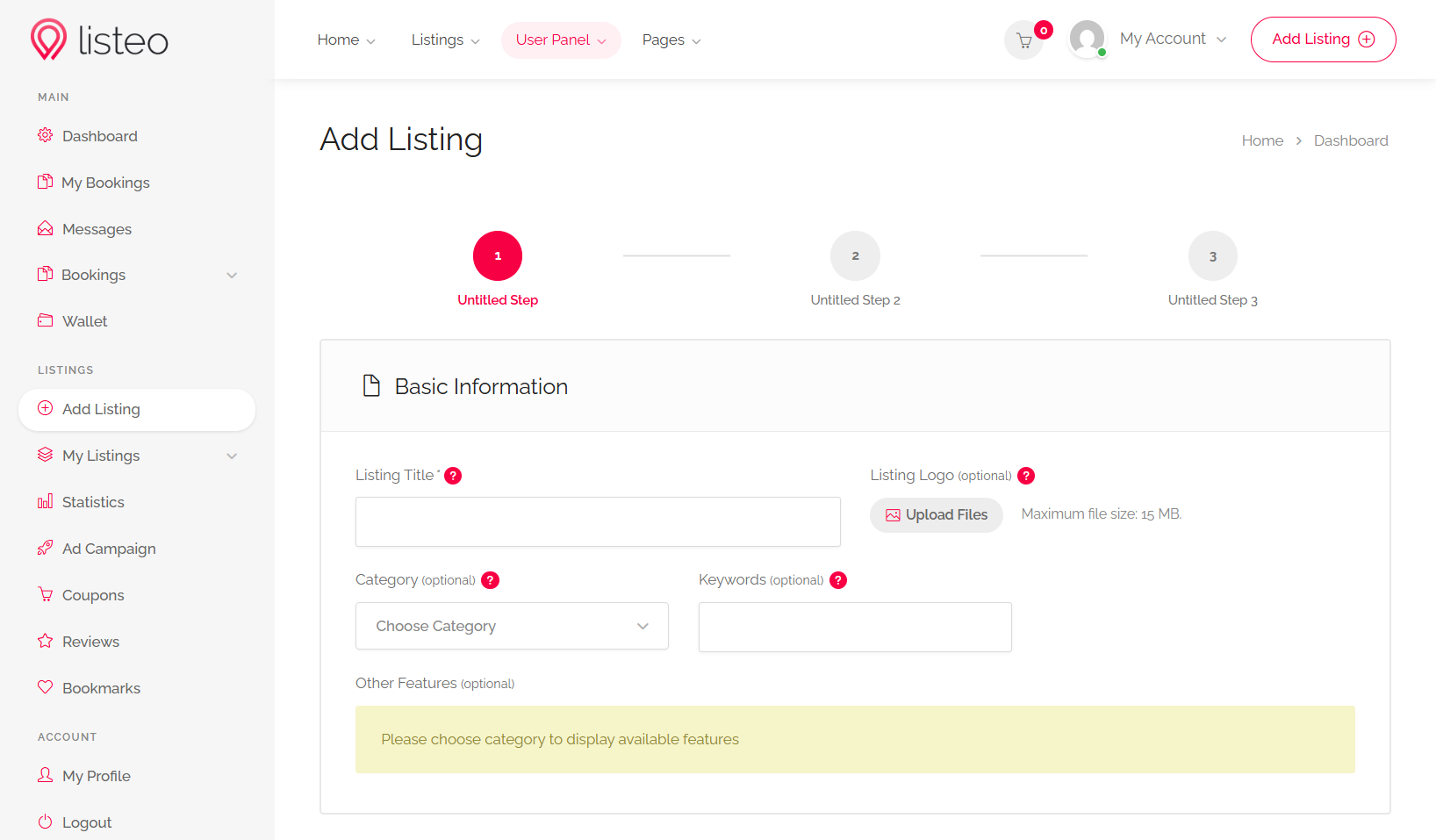Open Wallet from the sidebar
The width and height of the screenshot is (1436, 840).
[x=84, y=321]
